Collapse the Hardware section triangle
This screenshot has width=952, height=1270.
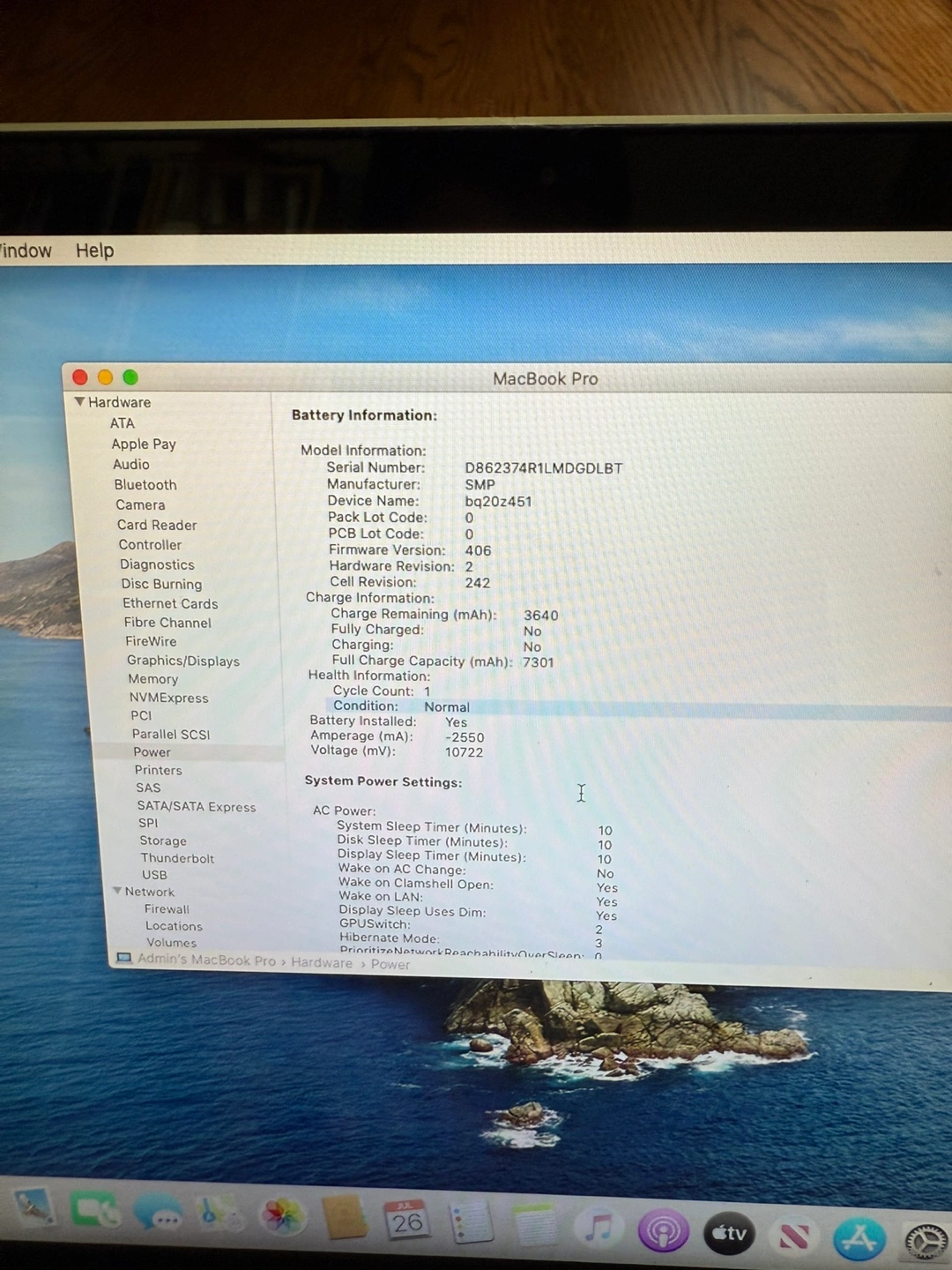[79, 401]
